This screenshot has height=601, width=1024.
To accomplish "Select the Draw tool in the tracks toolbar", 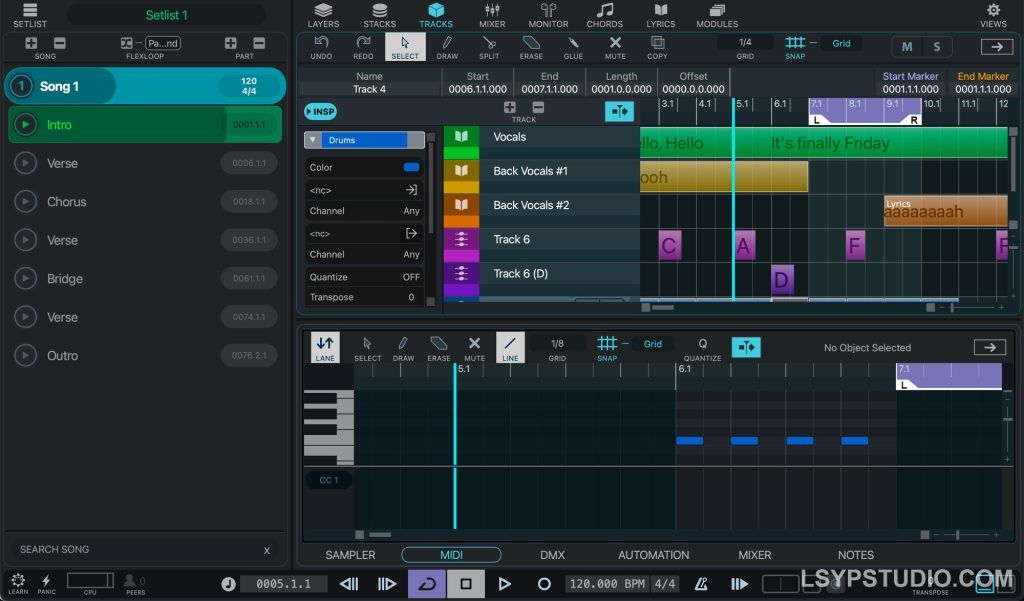I will click(447, 45).
